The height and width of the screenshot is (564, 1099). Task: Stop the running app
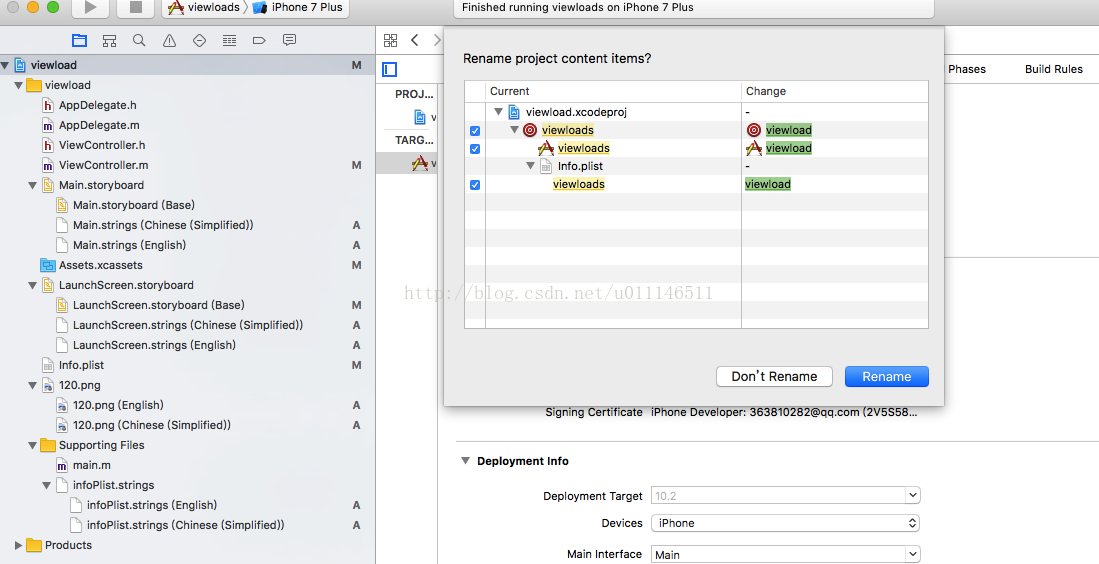click(x=136, y=7)
